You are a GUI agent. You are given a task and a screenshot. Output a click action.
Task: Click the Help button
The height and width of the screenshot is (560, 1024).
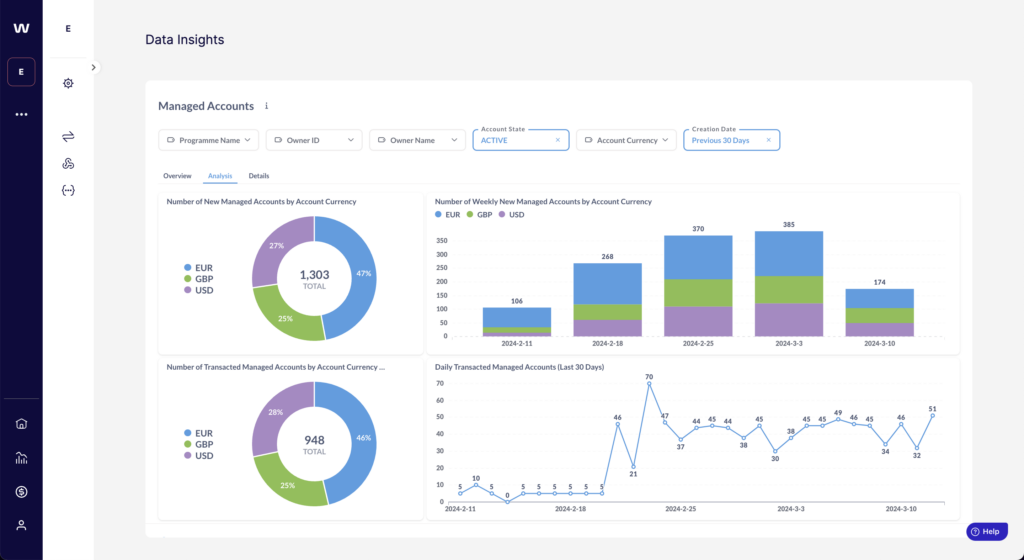pyautogui.click(x=986, y=532)
